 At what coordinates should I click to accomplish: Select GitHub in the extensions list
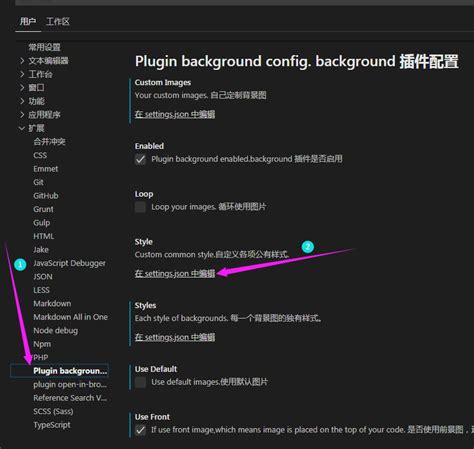coord(46,196)
